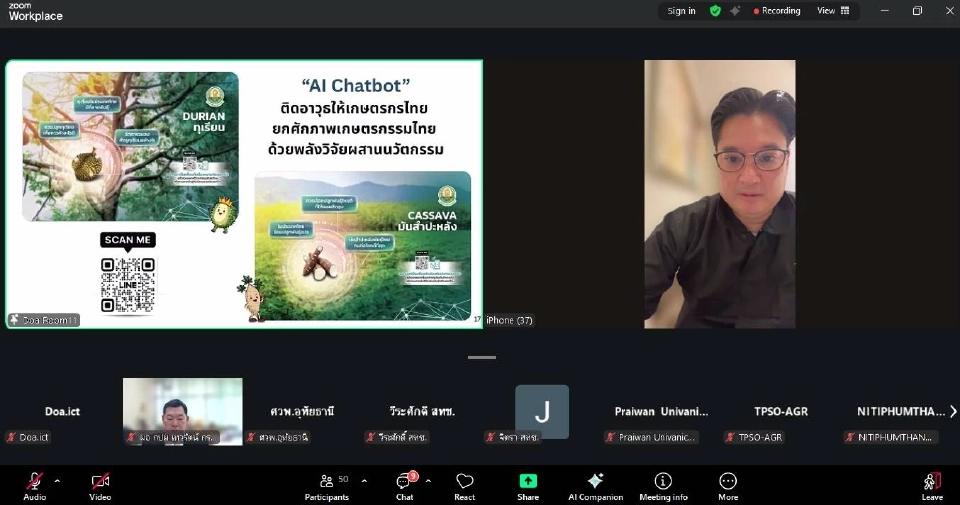
Task: Open the View layout menu
Action: point(832,11)
